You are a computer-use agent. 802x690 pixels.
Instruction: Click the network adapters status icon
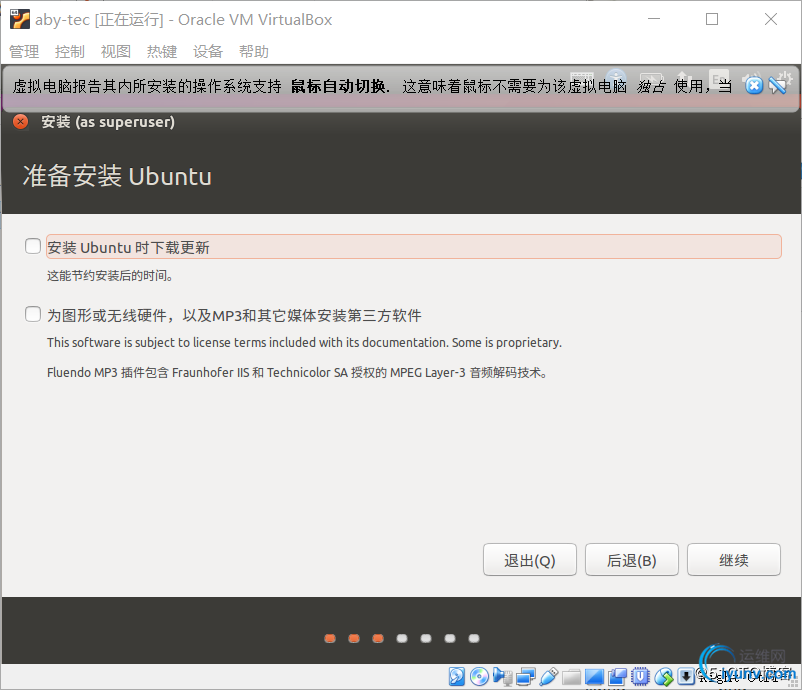(x=525, y=676)
